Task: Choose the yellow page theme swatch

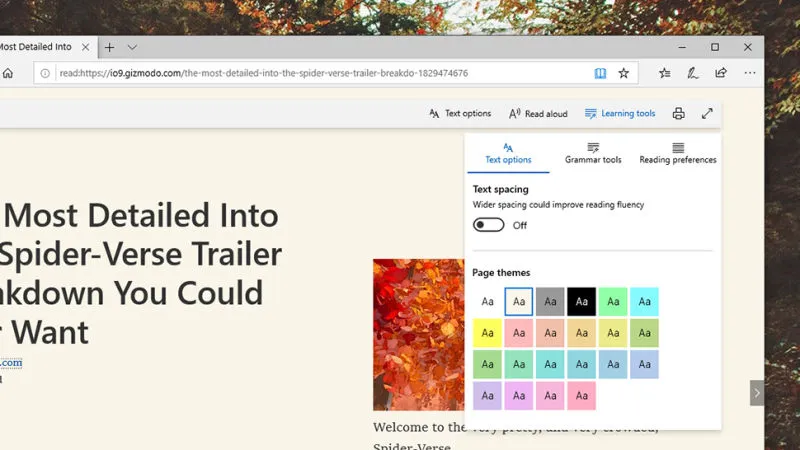Action: [x=487, y=333]
